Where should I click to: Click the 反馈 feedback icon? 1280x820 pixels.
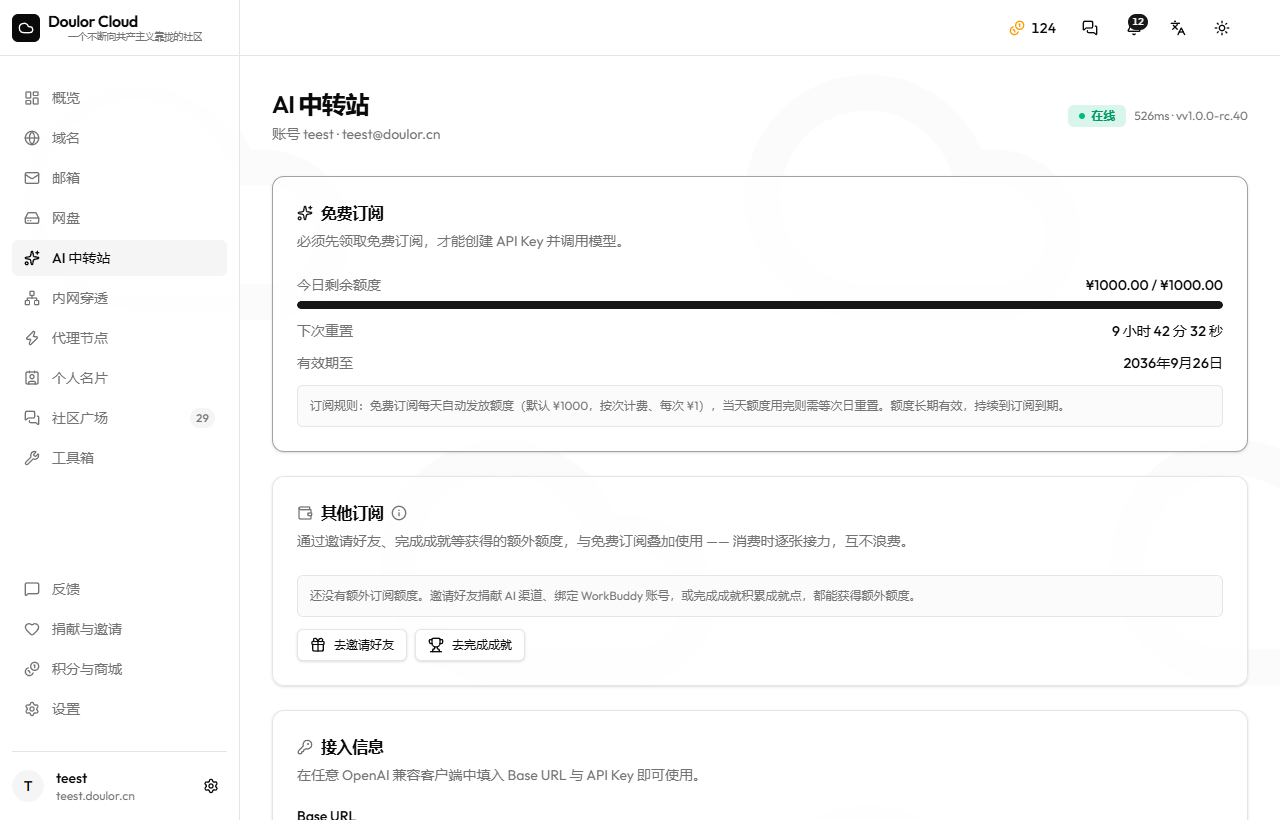point(32,589)
